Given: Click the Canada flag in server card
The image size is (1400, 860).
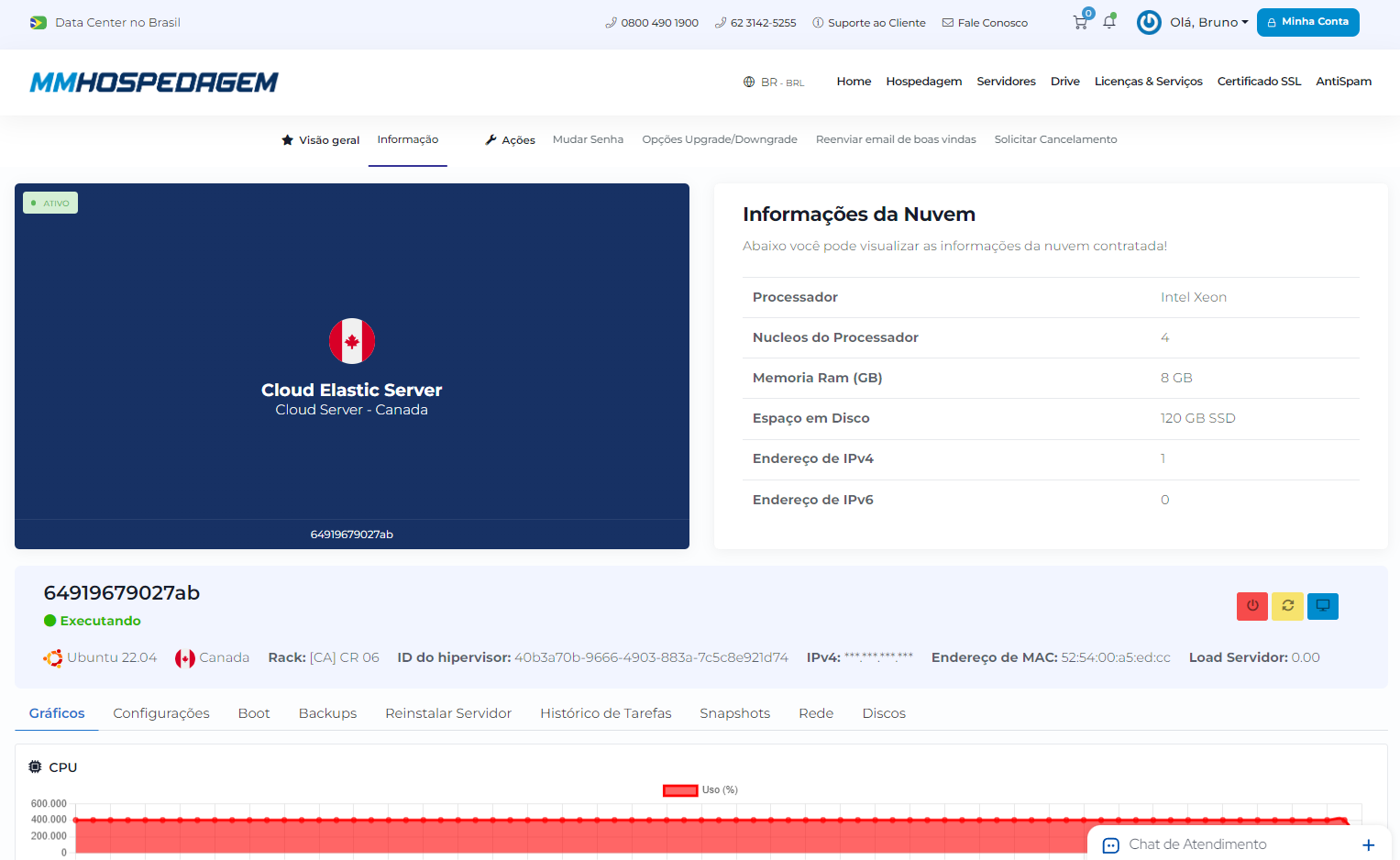Looking at the screenshot, I should tap(352, 341).
